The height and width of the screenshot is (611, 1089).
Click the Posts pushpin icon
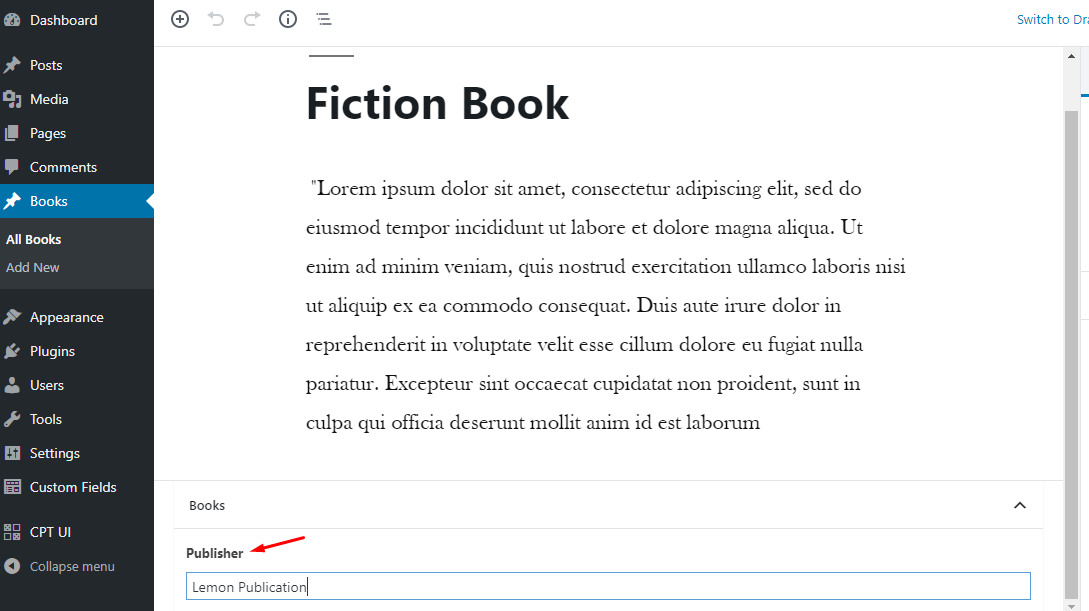tap(12, 65)
